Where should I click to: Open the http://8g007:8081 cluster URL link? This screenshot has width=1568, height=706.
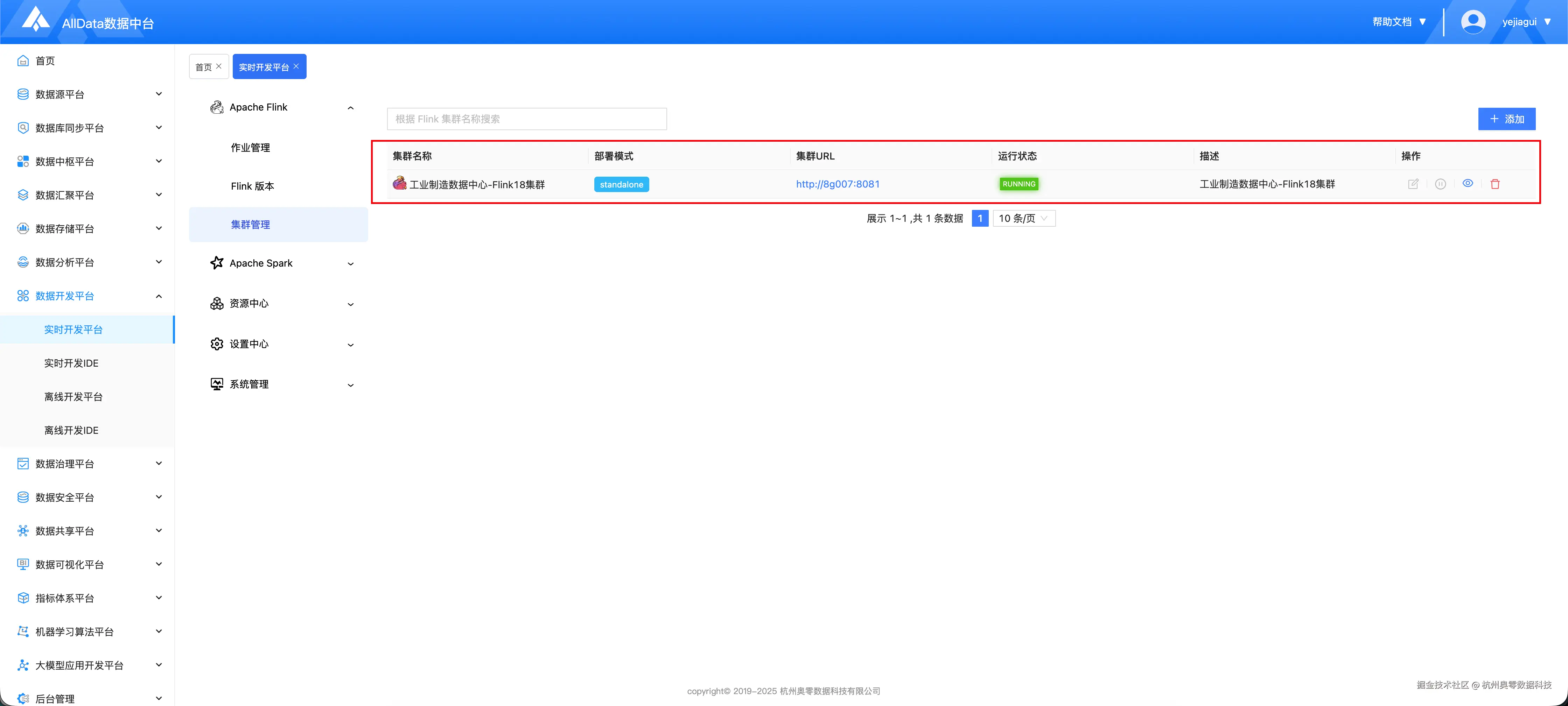click(x=838, y=184)
